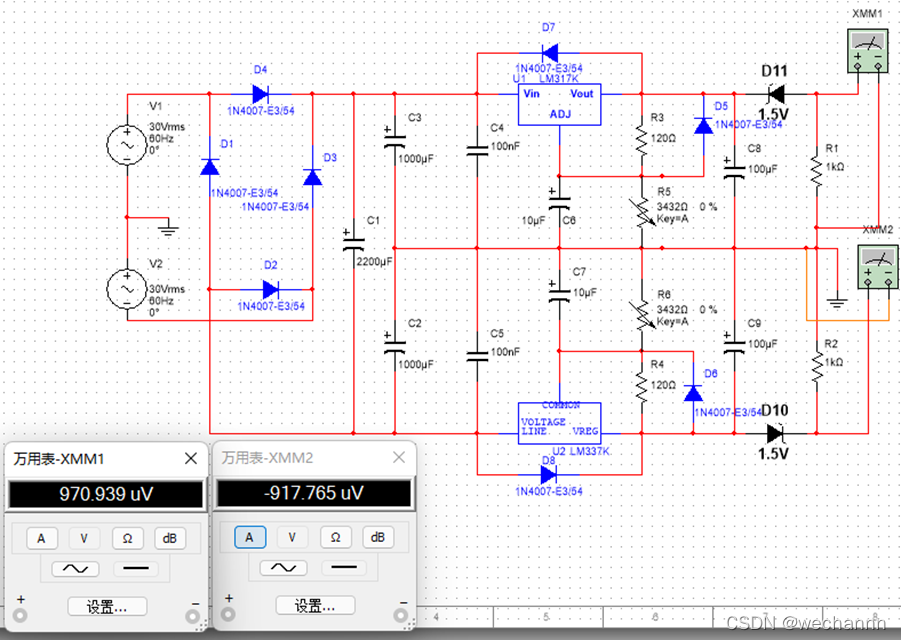The width and height of the screenshot is (901, 640).
Task: Select capacitor C7 10µF symbol
Action: 559,294
